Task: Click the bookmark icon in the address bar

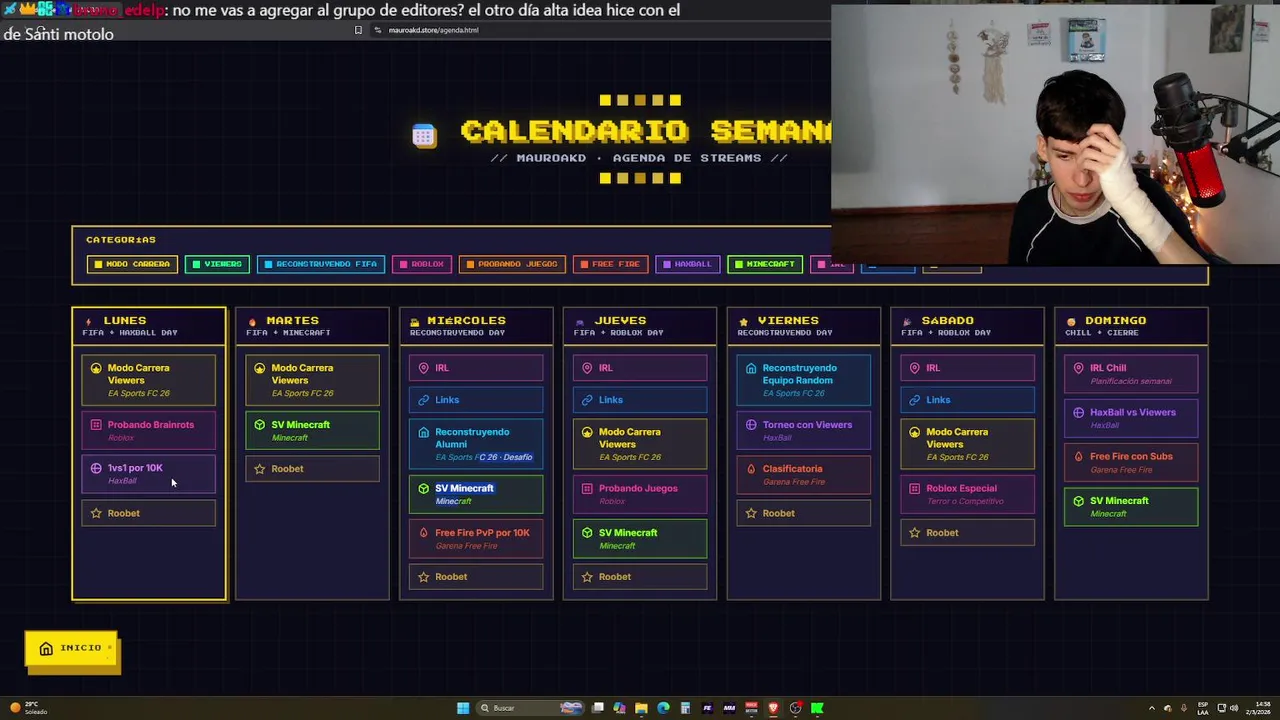Action: point(358,30)
